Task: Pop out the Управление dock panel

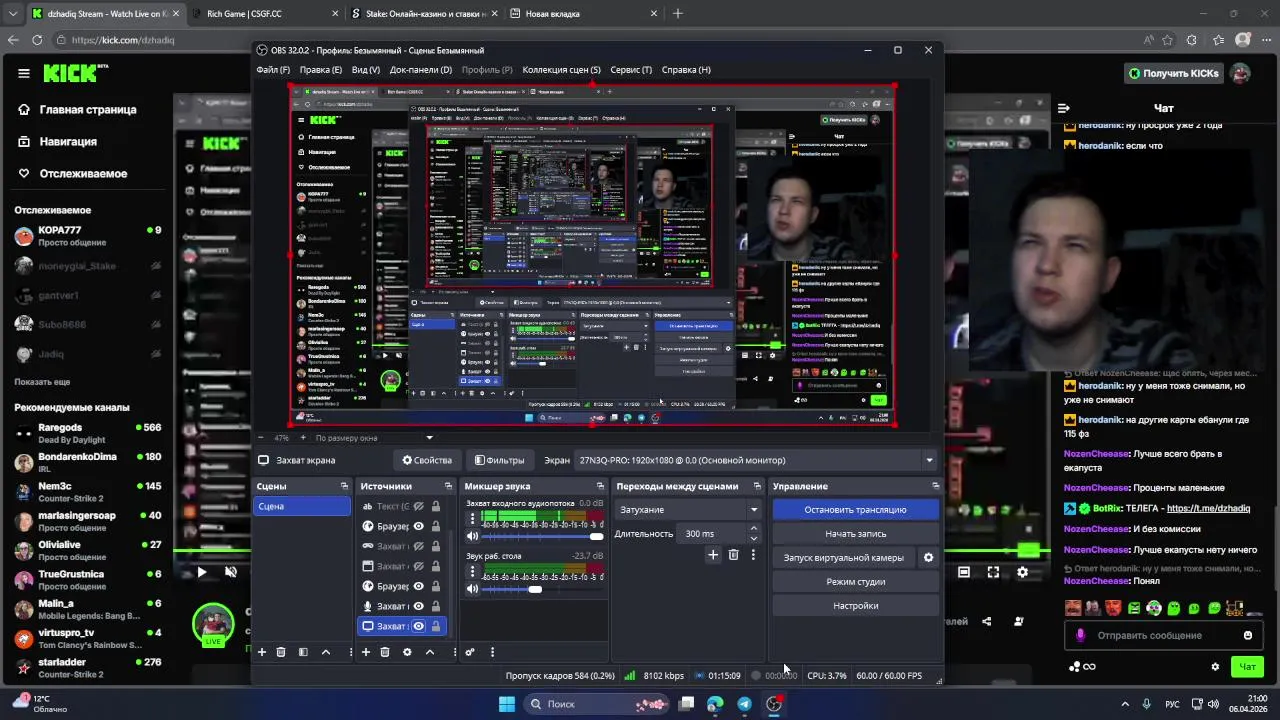Action: [x=935, y=486]
